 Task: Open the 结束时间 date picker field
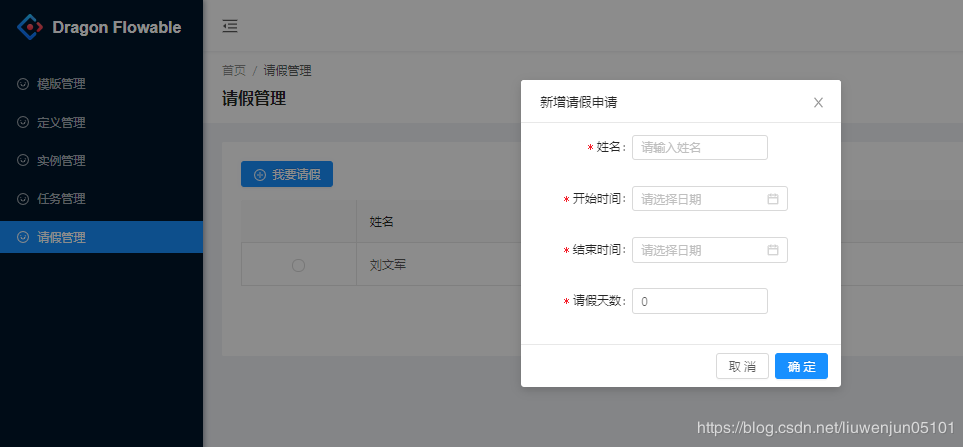click(709, 250)
